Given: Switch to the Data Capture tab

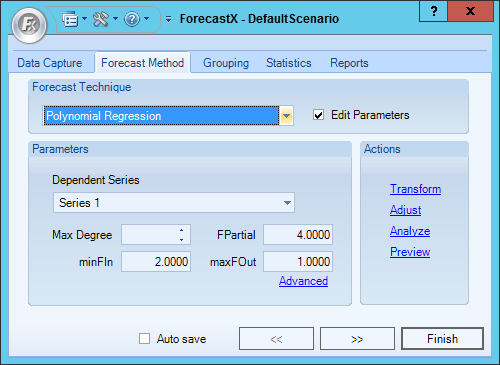Looking at the screenshot, I should tap(50, 63).
